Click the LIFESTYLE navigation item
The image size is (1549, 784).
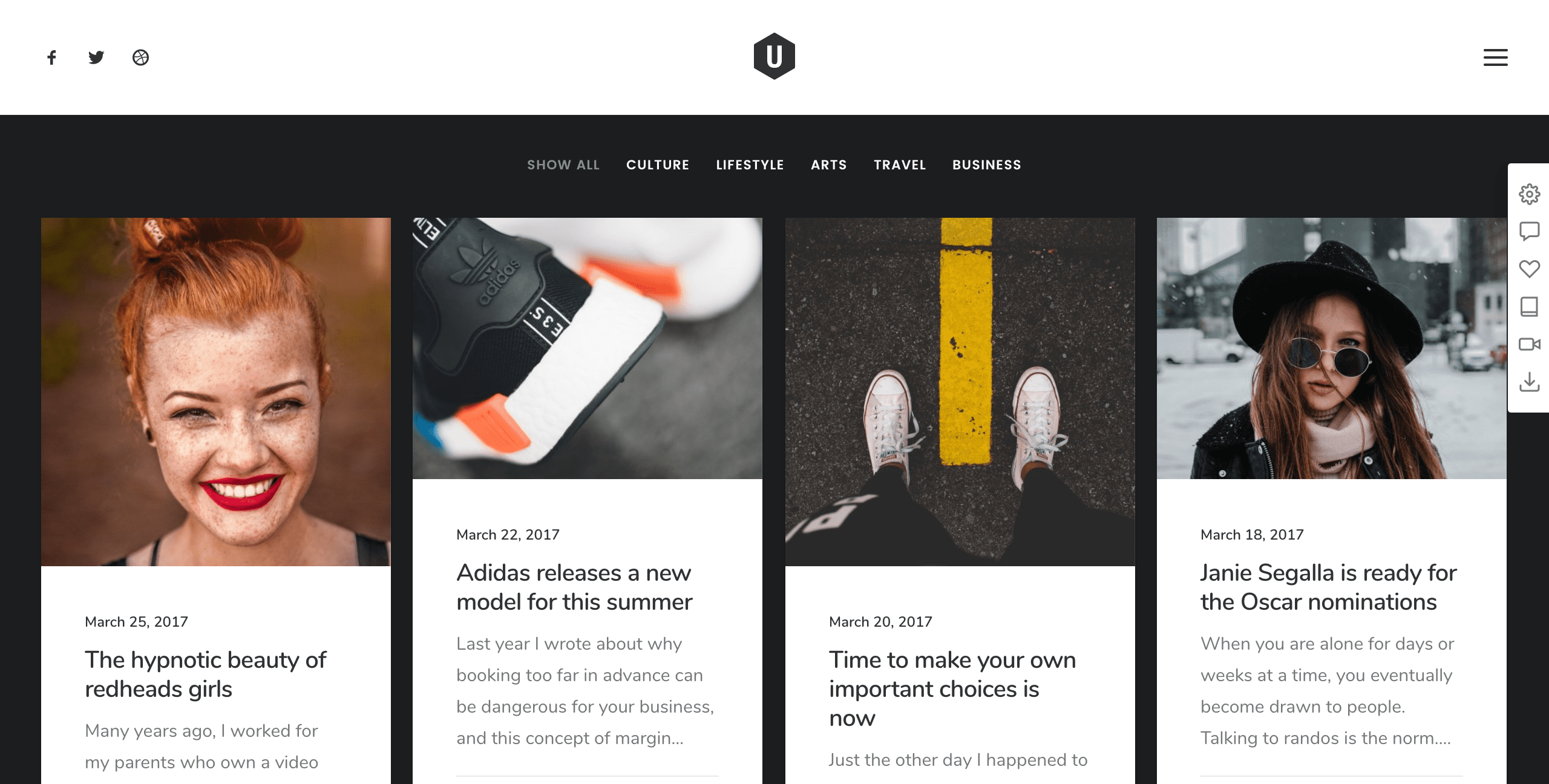click(751, 164)
